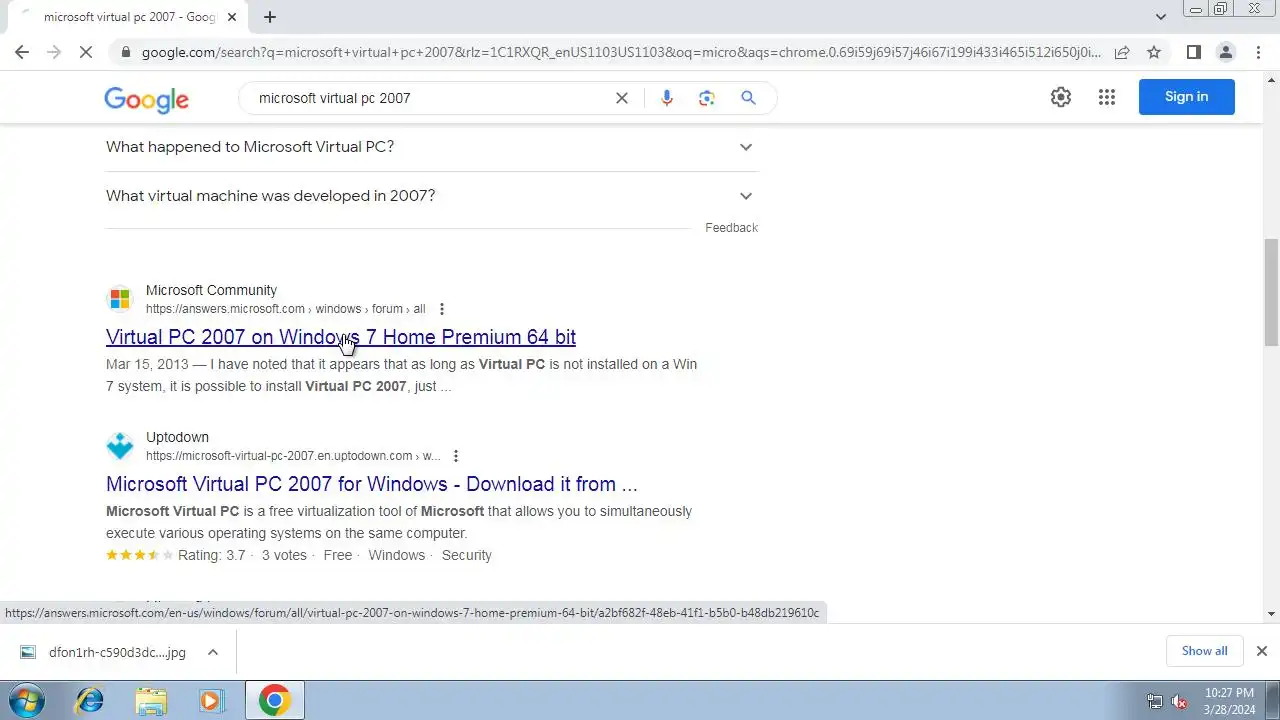Viewport: 1280px width, 720px height.
Task: Launch Internet Explorer from taskbar
Action: (x=90, y=701)
